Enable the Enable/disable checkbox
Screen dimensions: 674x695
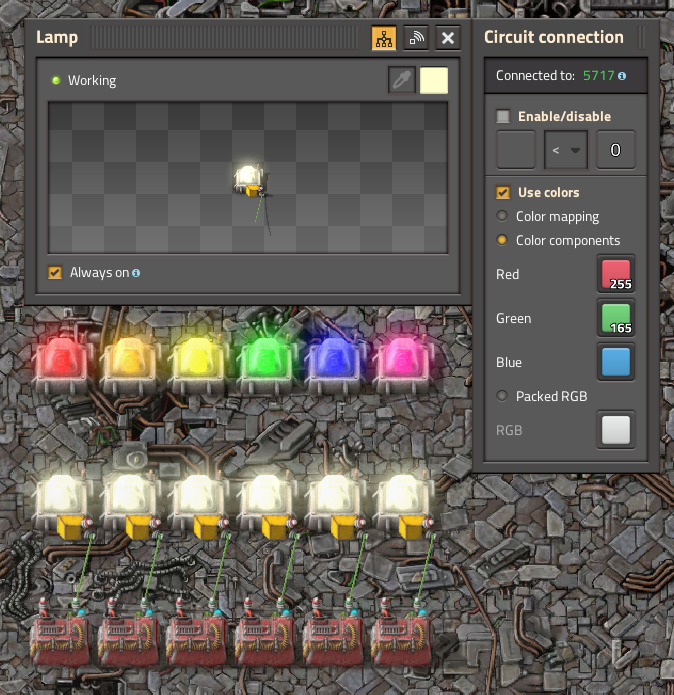pos(503,116)
